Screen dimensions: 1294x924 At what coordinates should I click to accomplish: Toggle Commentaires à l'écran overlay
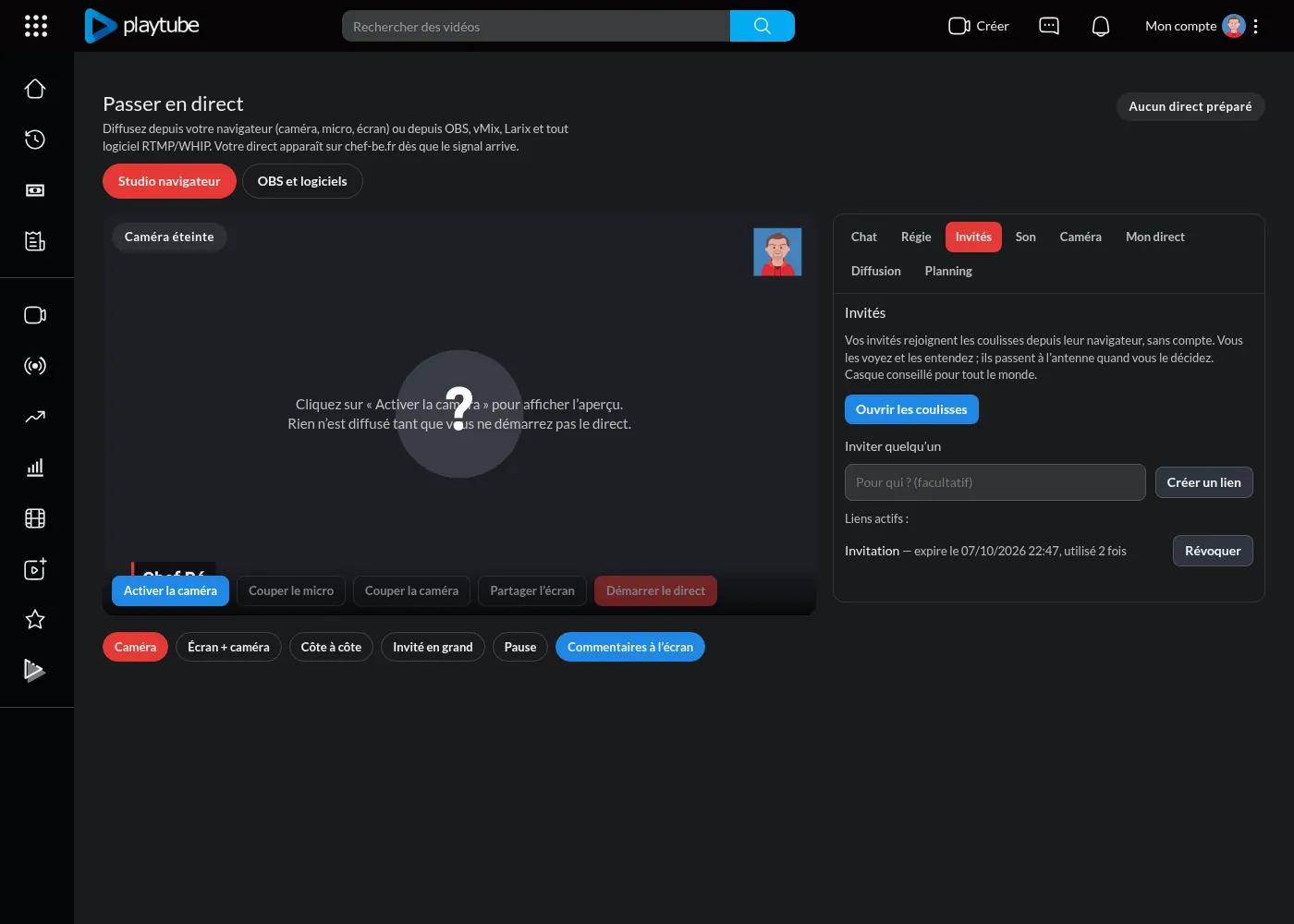tap(630, 647)
